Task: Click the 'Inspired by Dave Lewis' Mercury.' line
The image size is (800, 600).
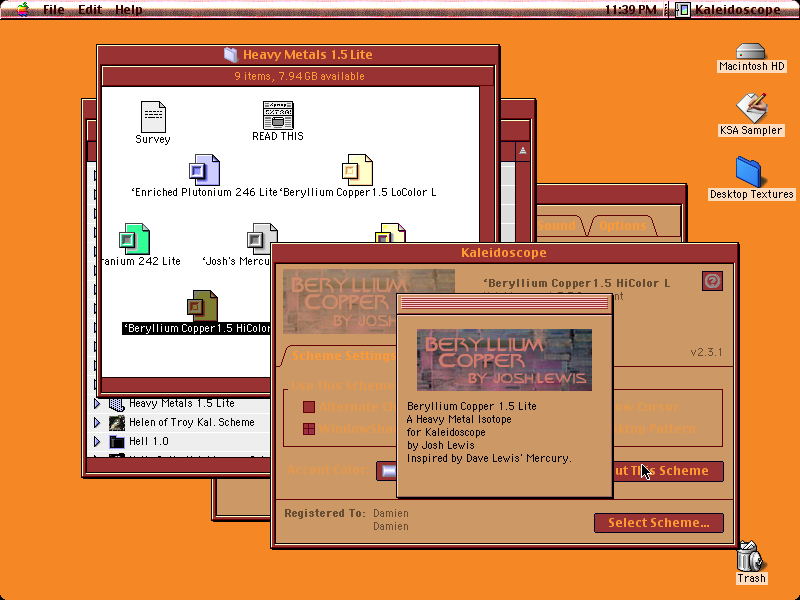Action: [489, 458]
